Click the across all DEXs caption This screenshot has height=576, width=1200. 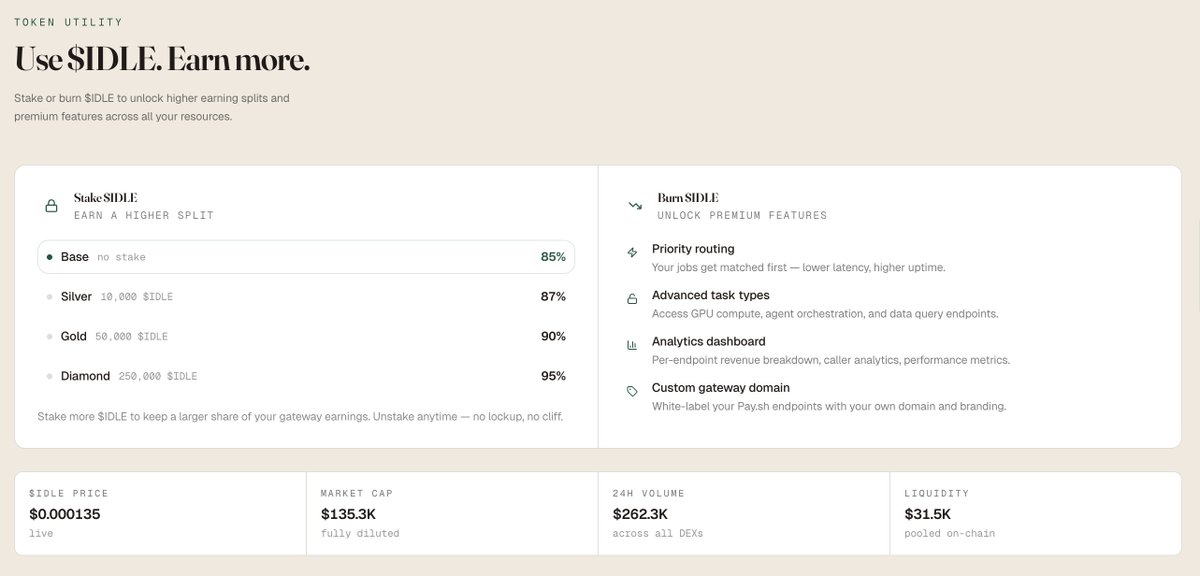(x=658, y=534)
